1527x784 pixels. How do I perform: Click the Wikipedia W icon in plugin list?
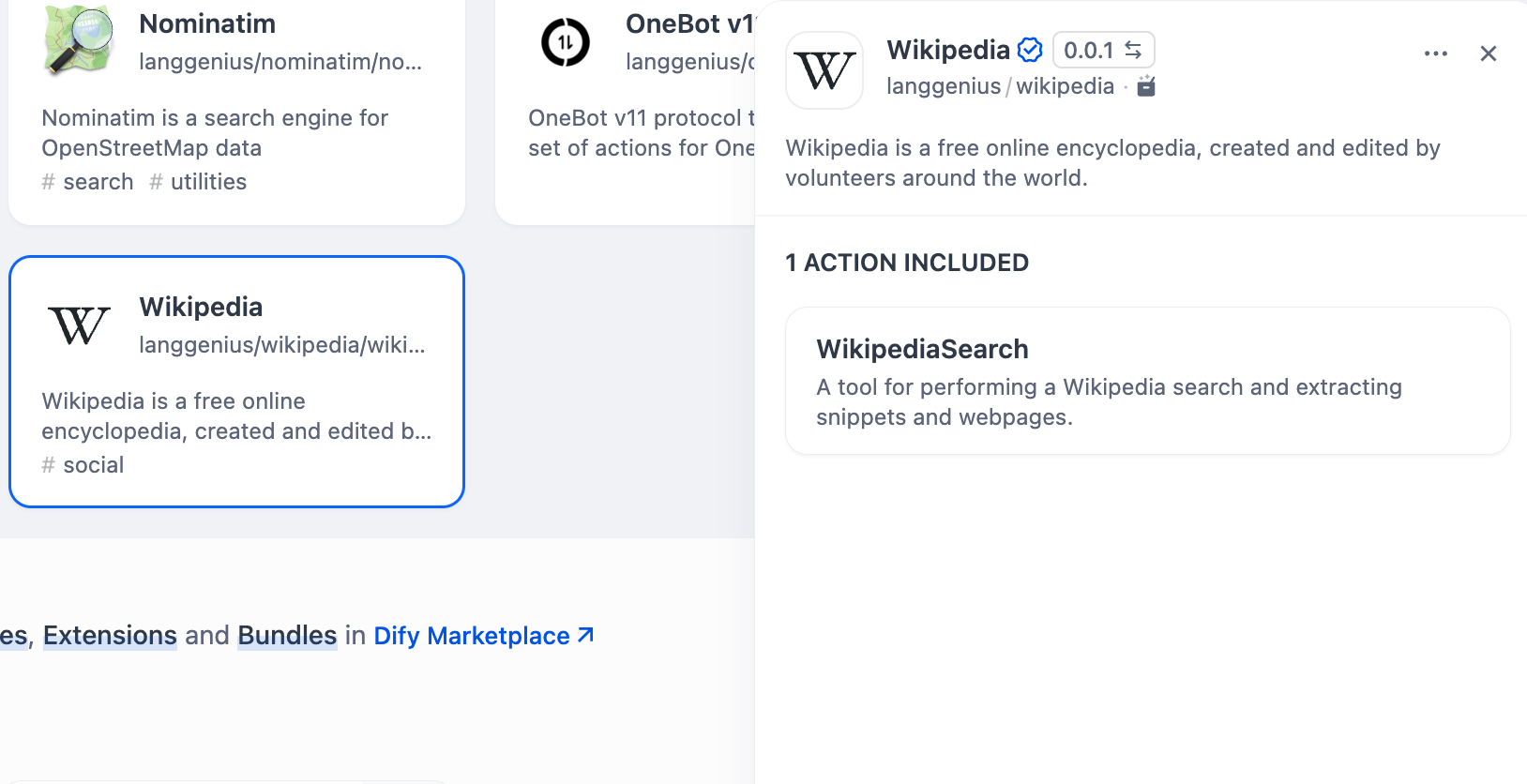(79, 325)
